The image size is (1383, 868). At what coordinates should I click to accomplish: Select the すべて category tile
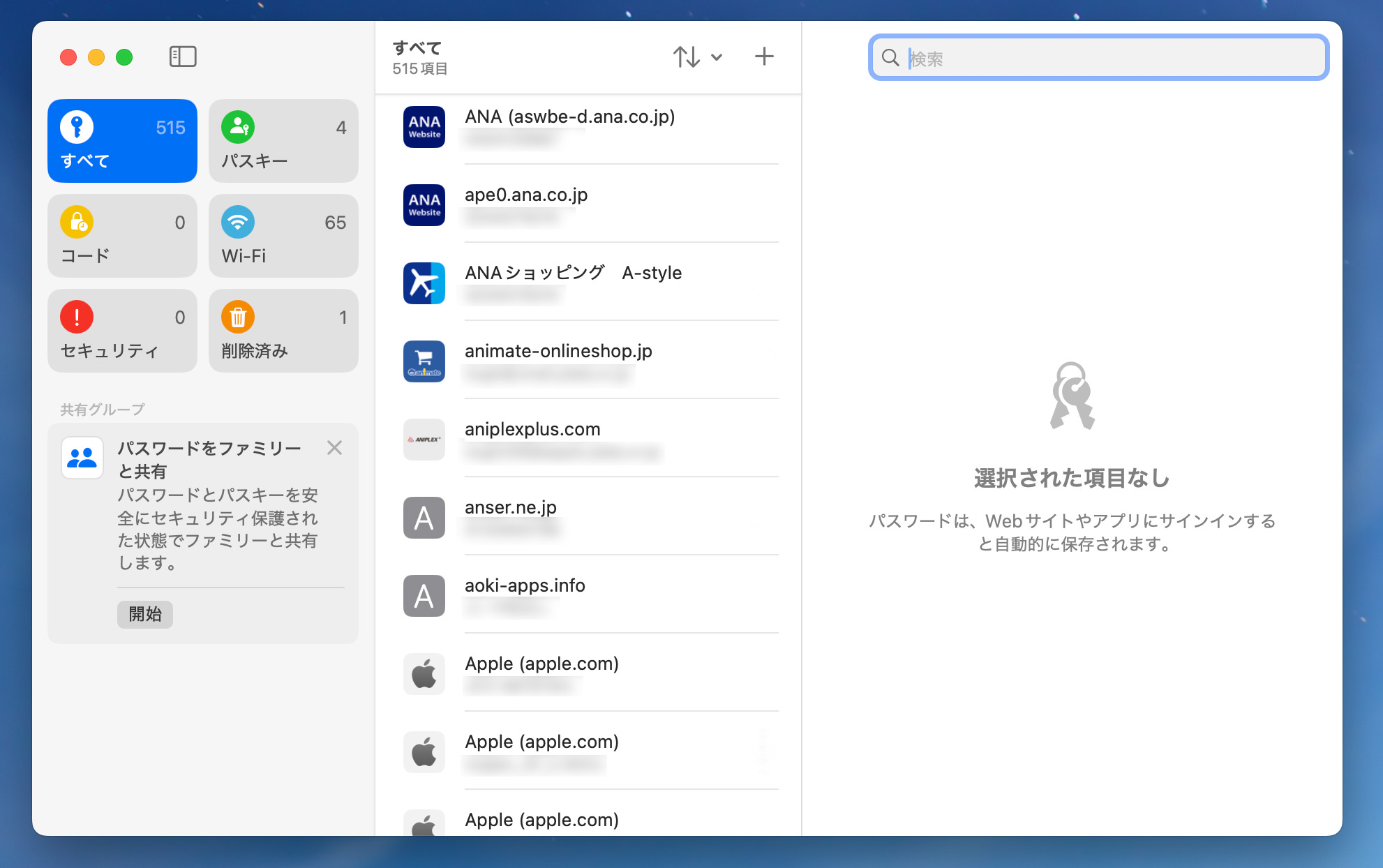pyautogui.click(x=122, y=141)
